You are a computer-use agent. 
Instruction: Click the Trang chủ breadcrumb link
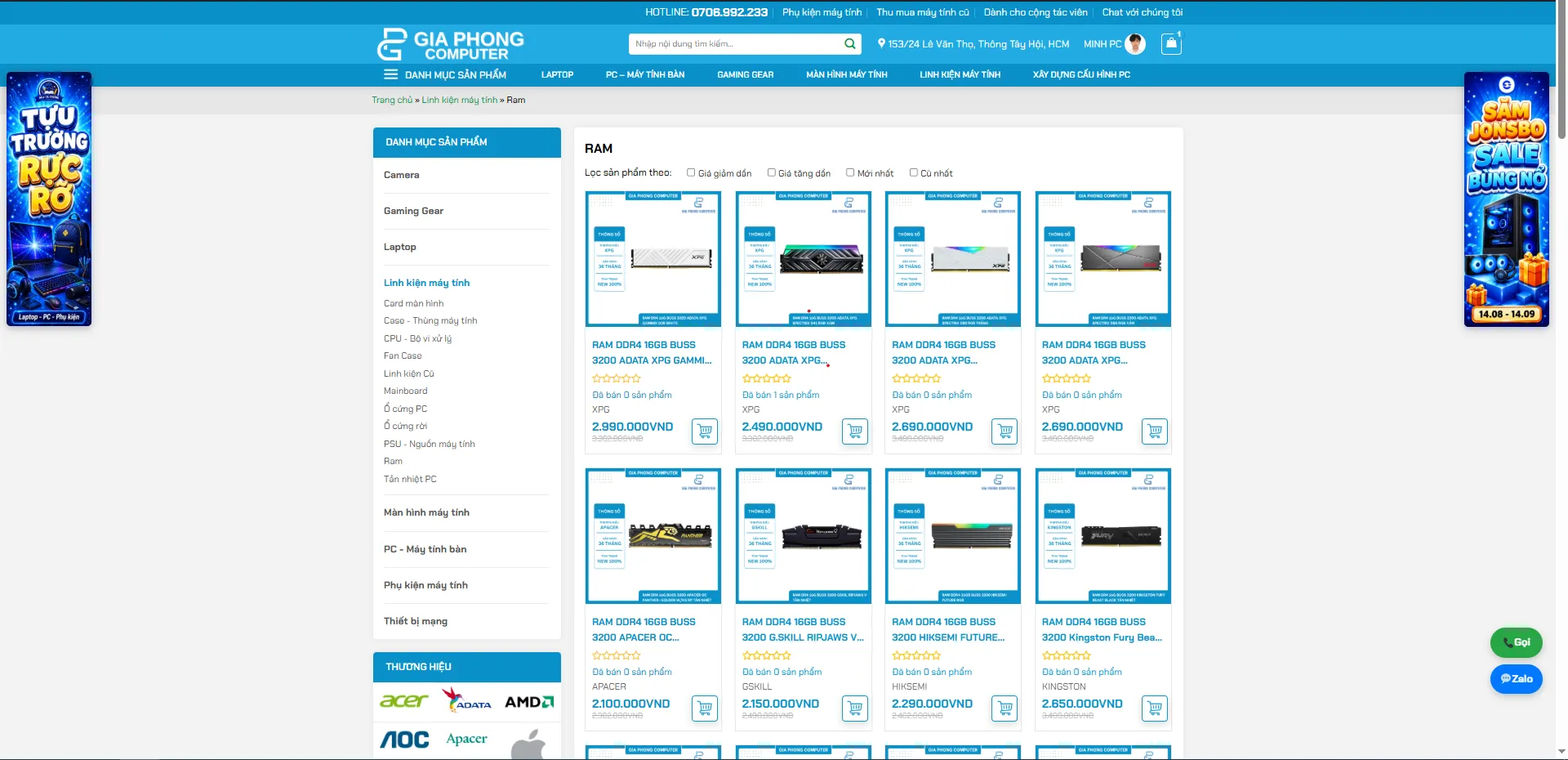392,100
